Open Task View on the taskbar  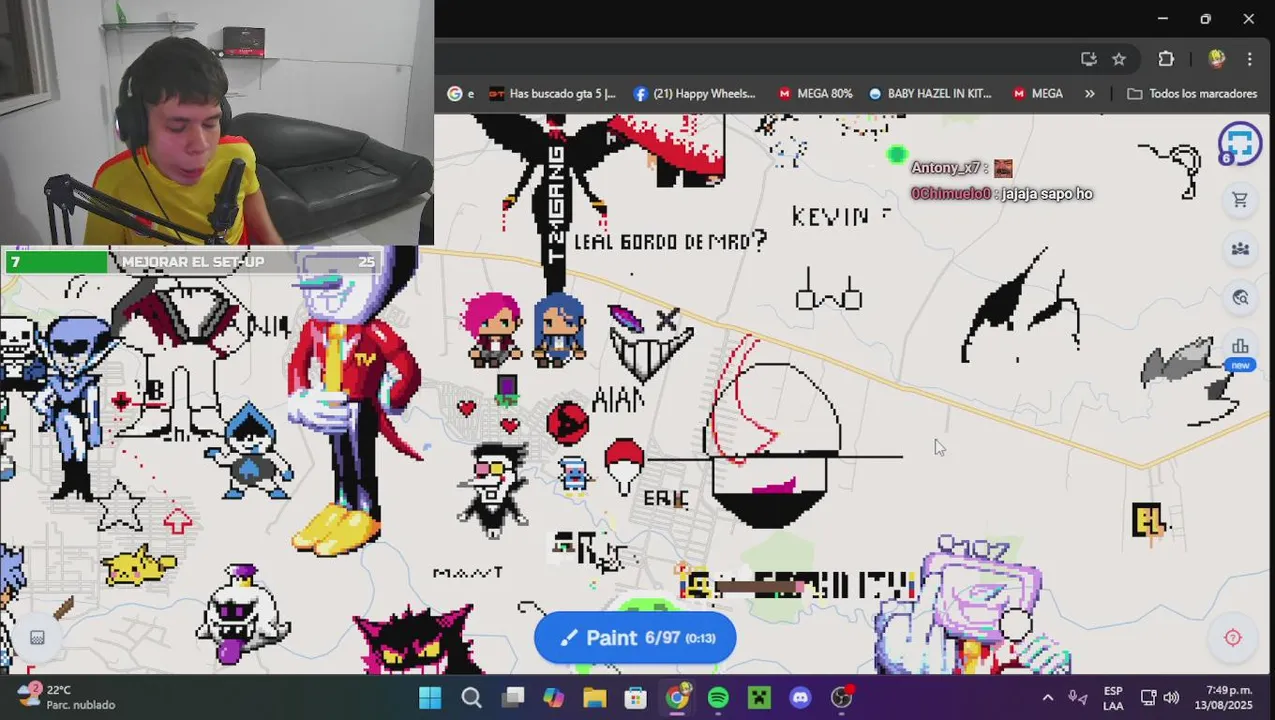click(x=513, y=698)
